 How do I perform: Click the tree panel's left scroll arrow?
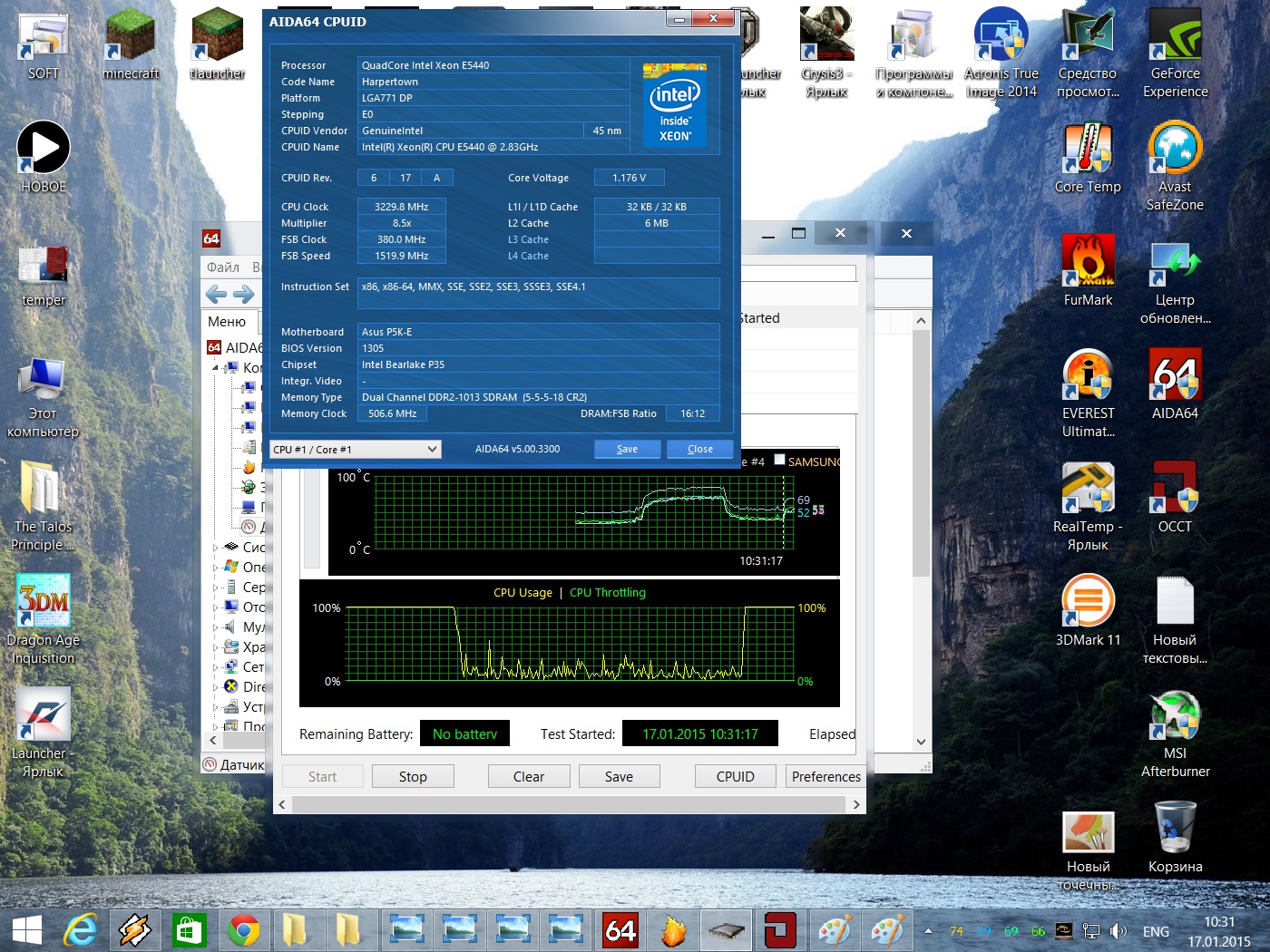pyautogui.click(x=212, y=741)
